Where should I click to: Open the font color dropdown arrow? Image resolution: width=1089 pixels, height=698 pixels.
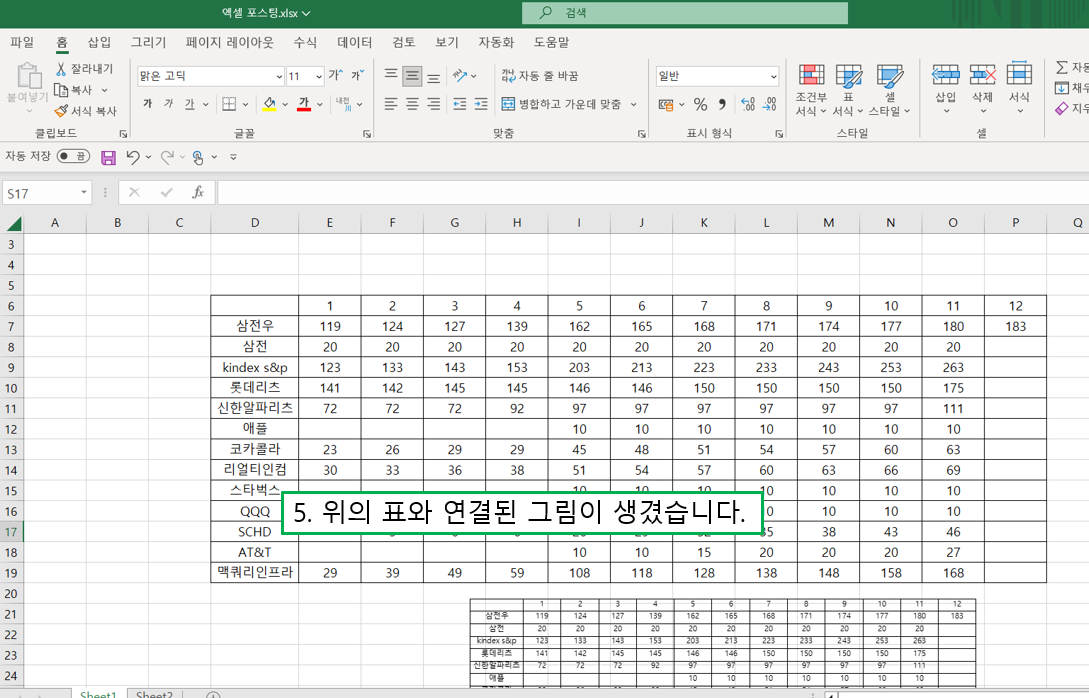[x=319, y=105]
